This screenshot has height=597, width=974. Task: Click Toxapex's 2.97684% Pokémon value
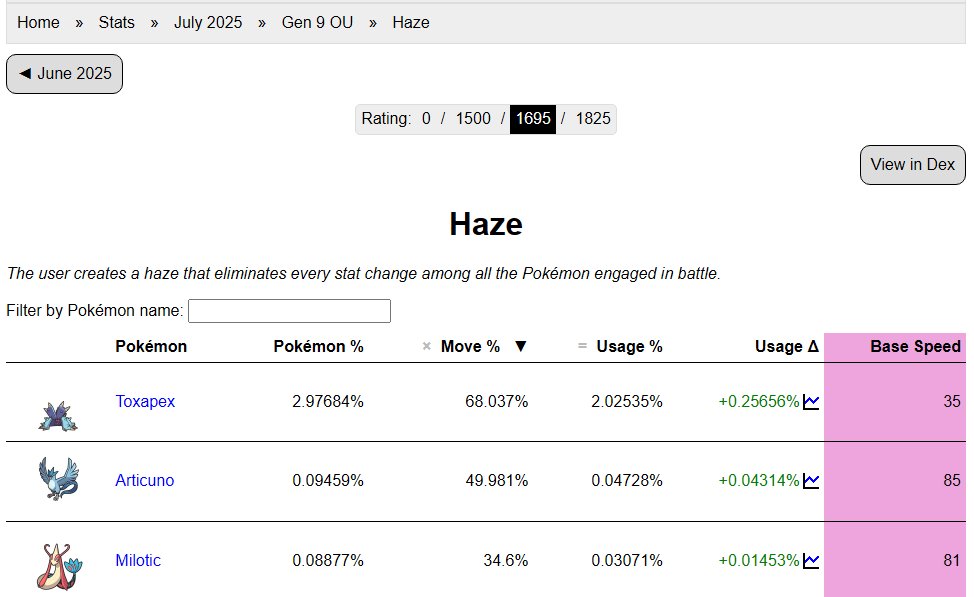(328, 402)
